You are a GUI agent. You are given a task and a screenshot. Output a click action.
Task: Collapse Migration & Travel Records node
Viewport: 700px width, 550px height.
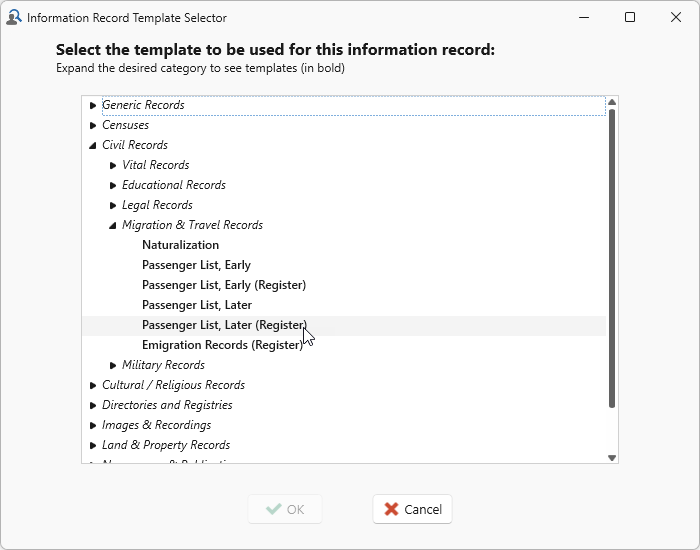click(113, 225)
